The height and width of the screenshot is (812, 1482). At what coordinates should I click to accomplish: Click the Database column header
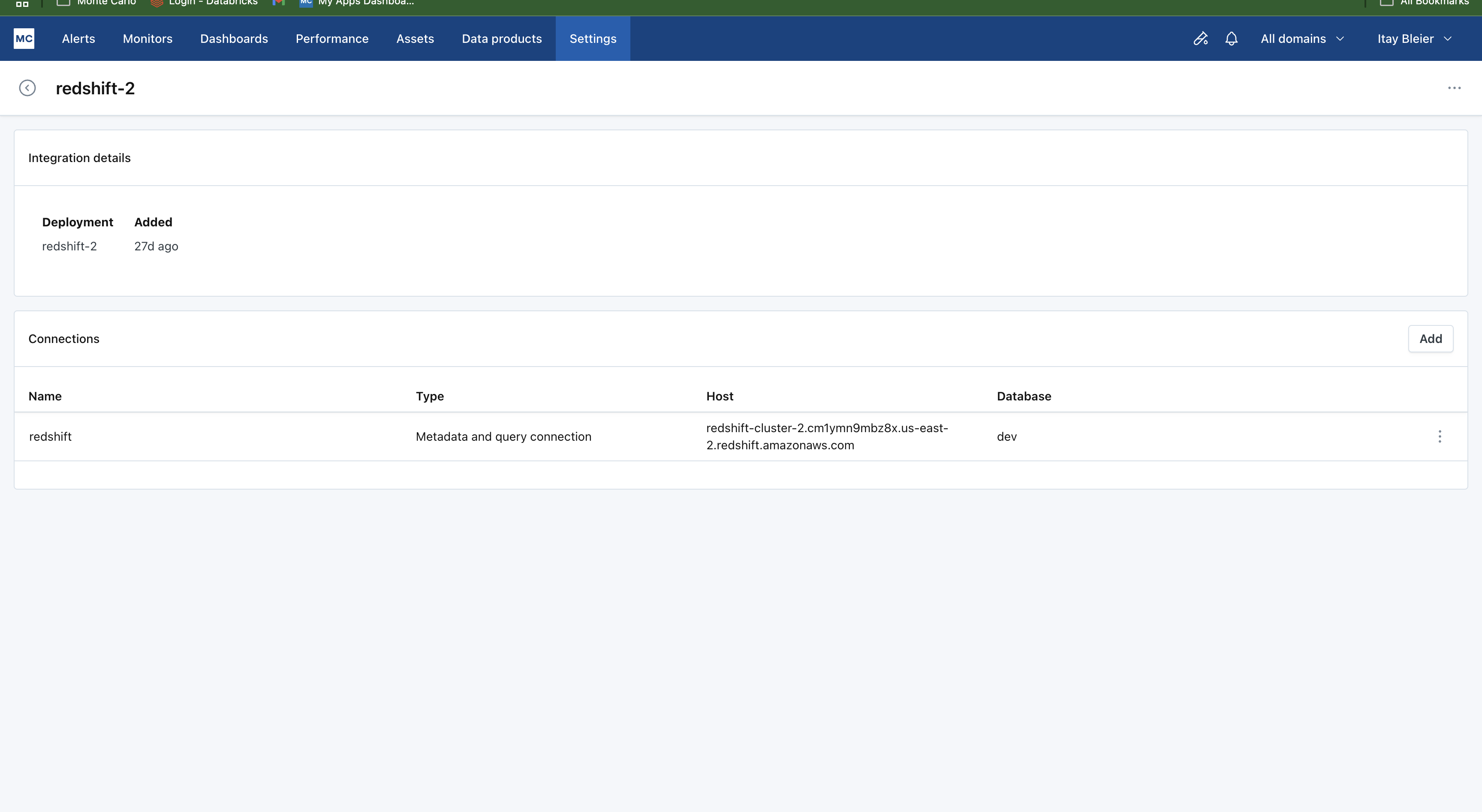click(x=1024, y=396)
